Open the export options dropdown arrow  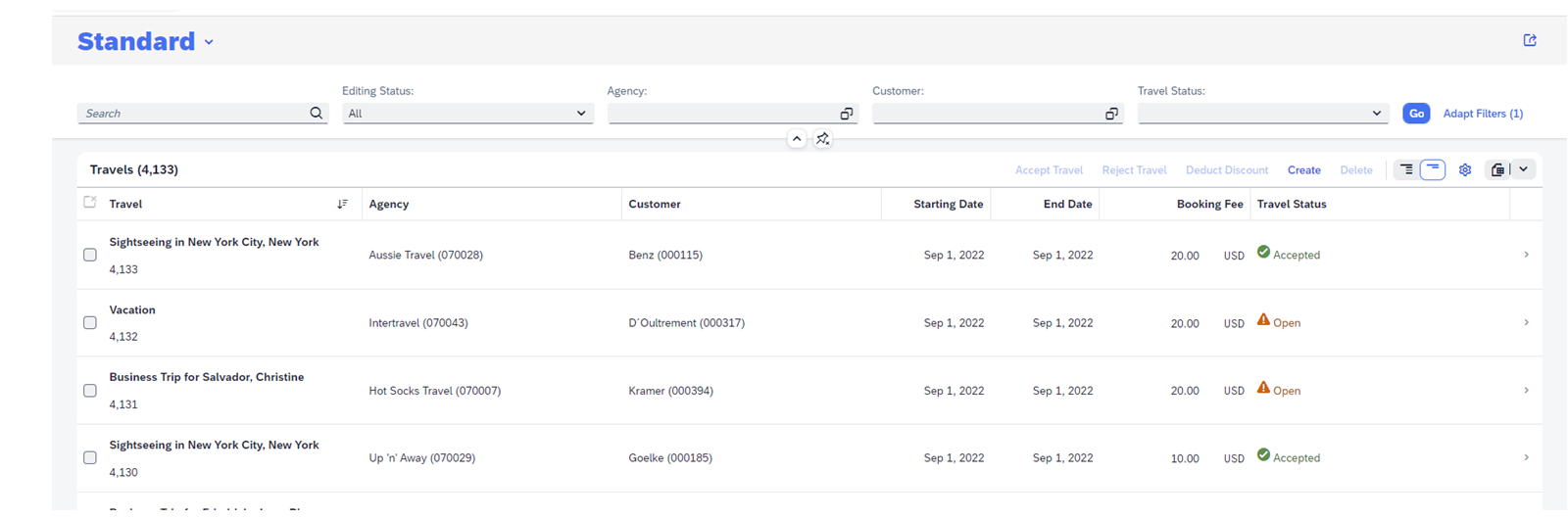point(1524,169)
